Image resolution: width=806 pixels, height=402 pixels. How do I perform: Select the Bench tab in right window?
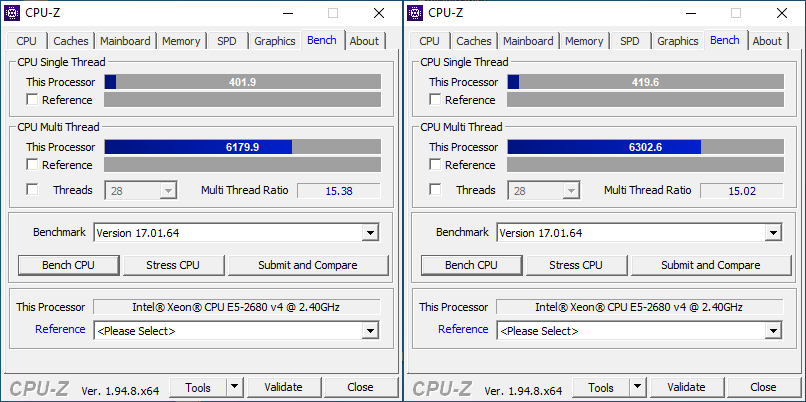coord(725,40)
